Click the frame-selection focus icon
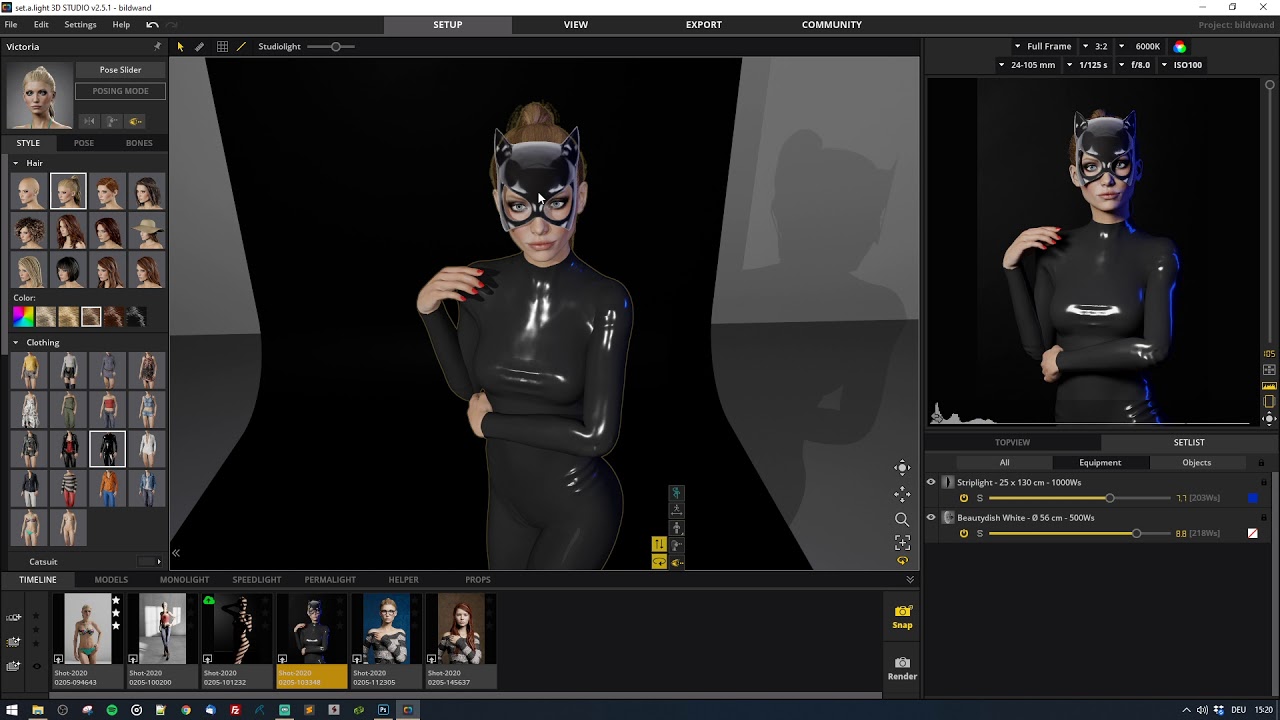This screenshot has height=720, width=1280. click(x=902, y=543)
